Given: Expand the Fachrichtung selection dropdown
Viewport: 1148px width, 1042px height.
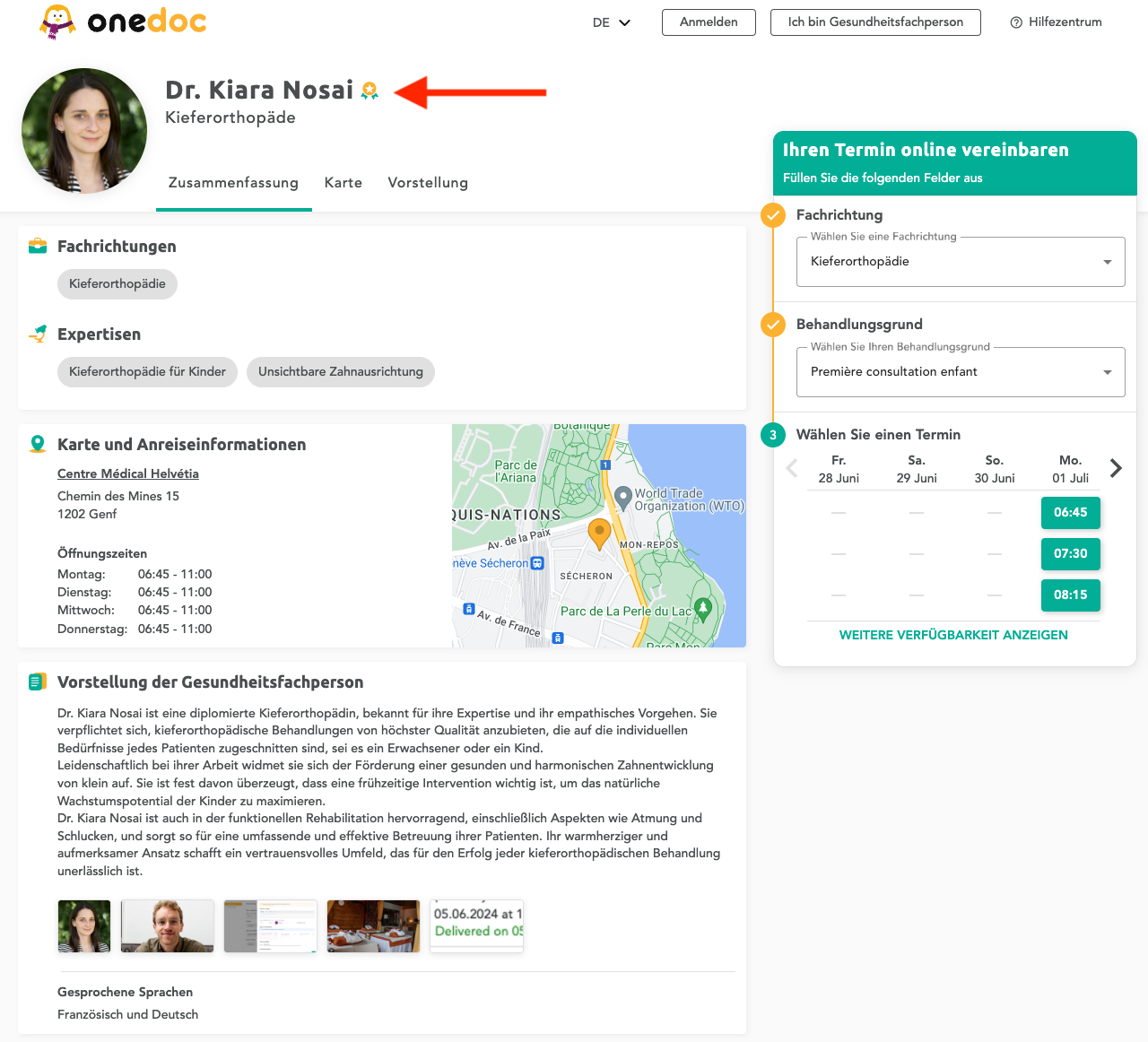Looking at the screenshot, I should [960, 262].
